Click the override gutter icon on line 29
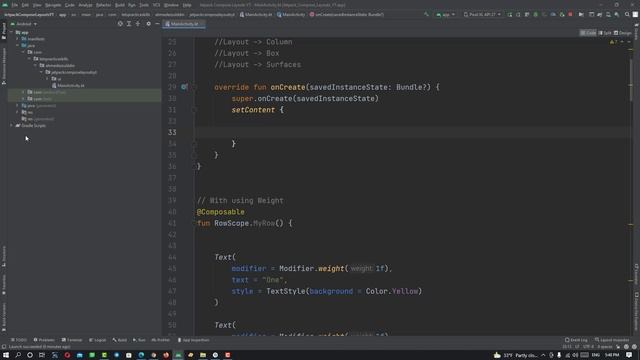The height and width of the screenshot is (360, 640). 184,87
